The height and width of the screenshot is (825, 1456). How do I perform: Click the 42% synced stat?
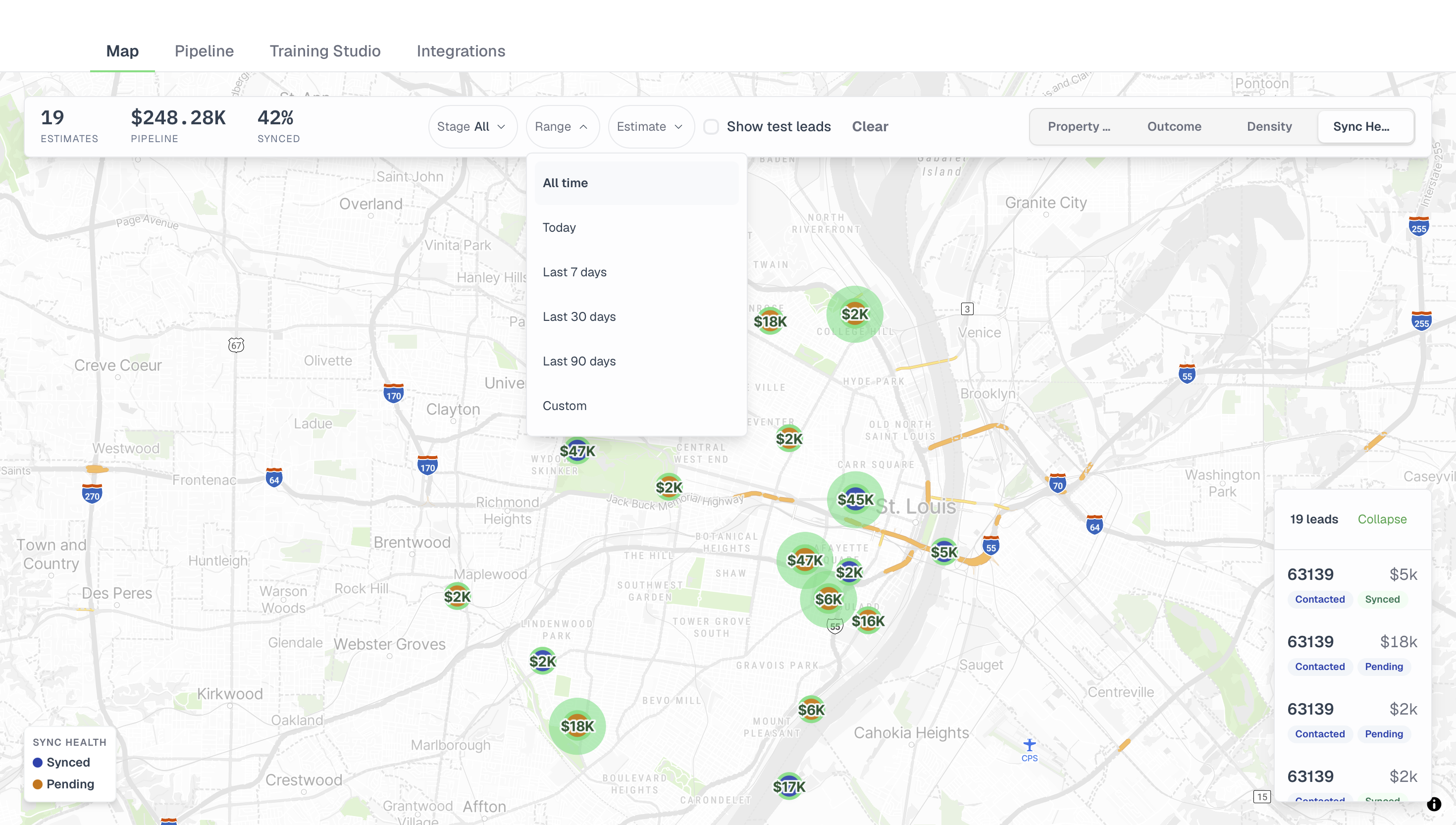278,126
